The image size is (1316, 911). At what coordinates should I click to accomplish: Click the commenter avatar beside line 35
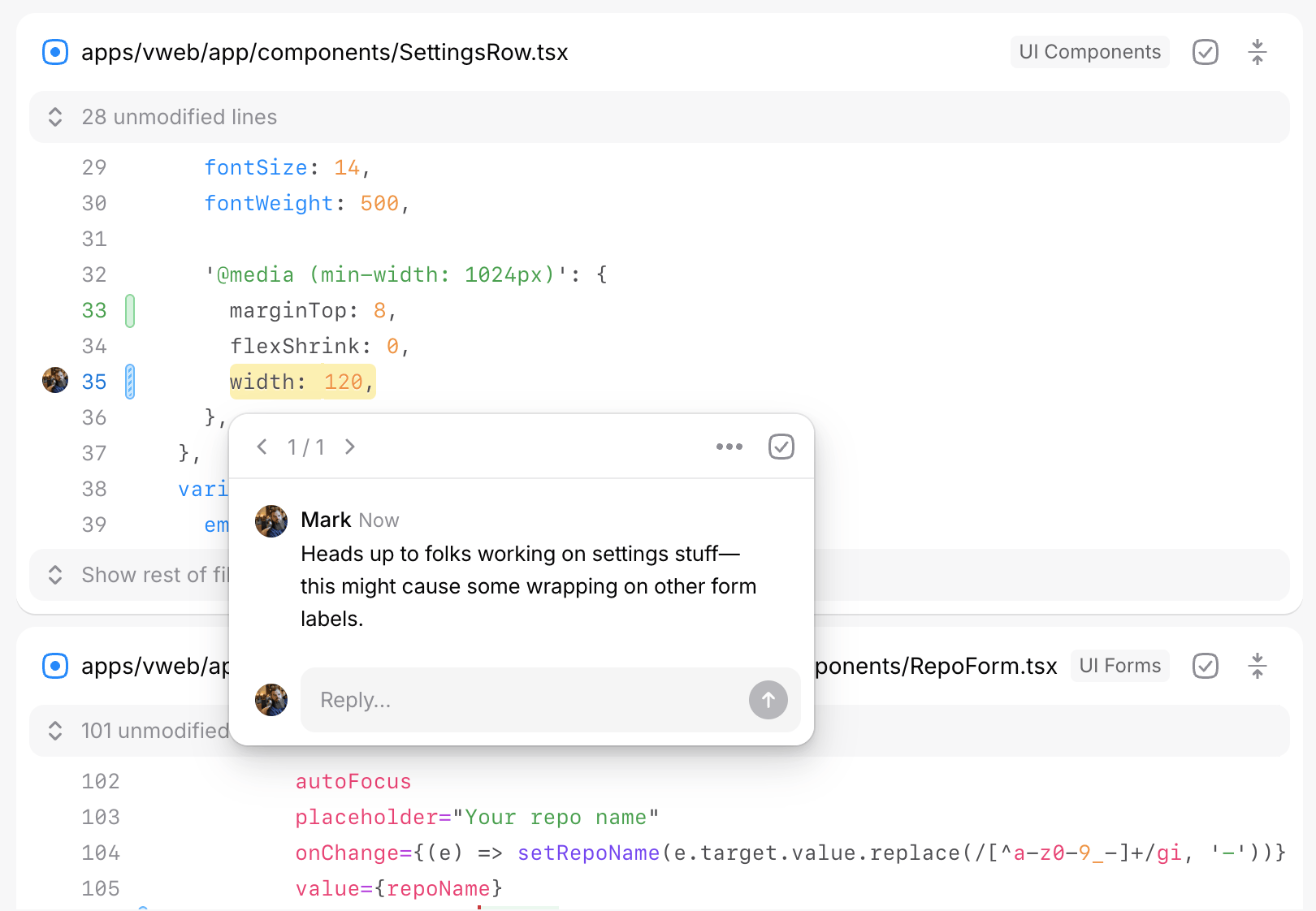point(55,380)
